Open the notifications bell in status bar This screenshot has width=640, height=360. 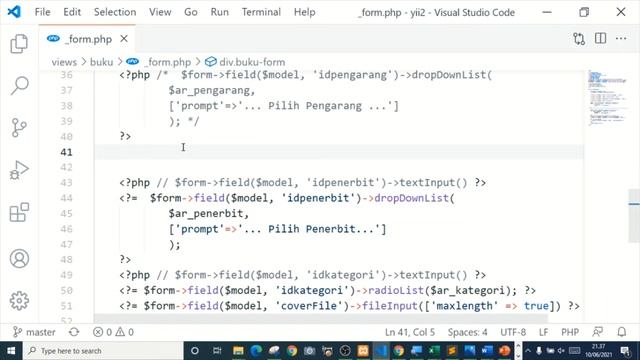click(x=622, y=332)
